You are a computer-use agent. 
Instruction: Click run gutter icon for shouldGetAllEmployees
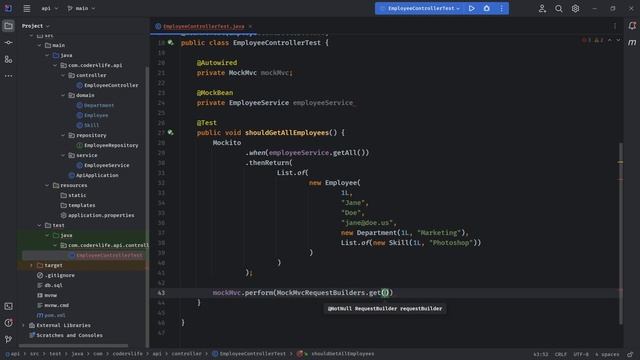tap(171, 133)
